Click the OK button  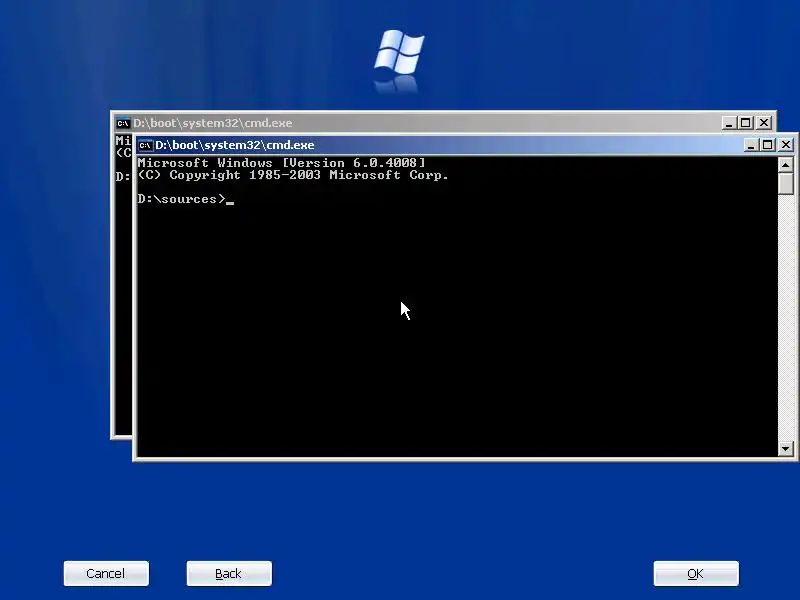696,573
